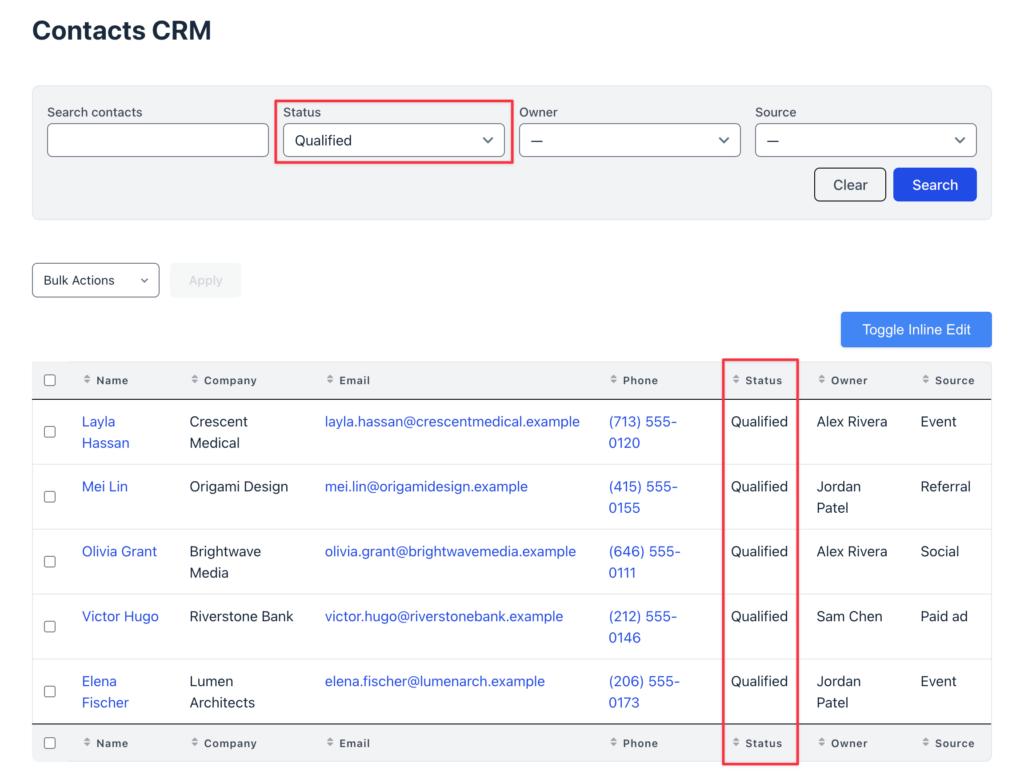Click the Contacts CRM page heading

point(121,30)
